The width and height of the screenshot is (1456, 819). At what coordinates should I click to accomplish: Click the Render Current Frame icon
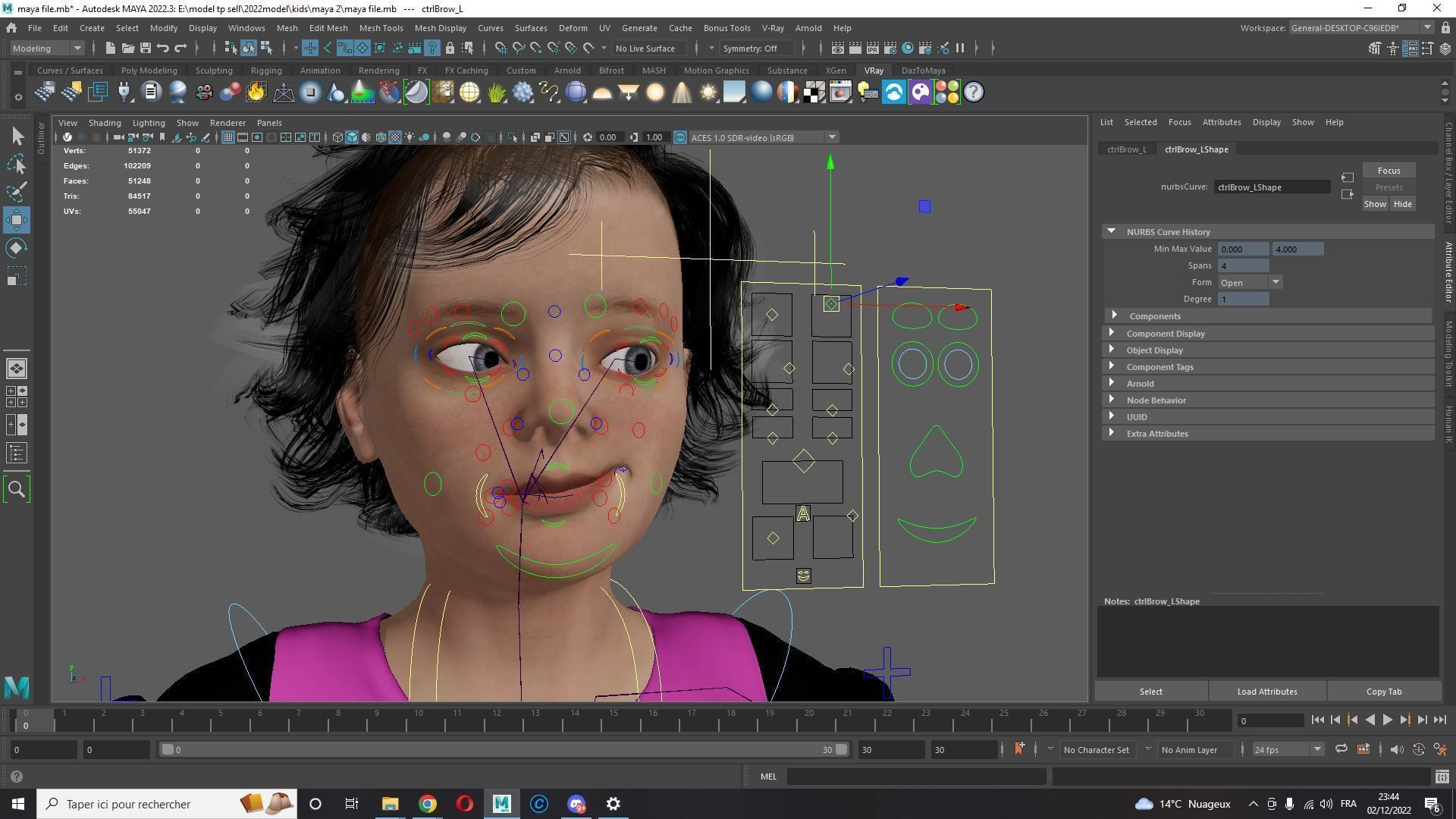tap(855, 49)
